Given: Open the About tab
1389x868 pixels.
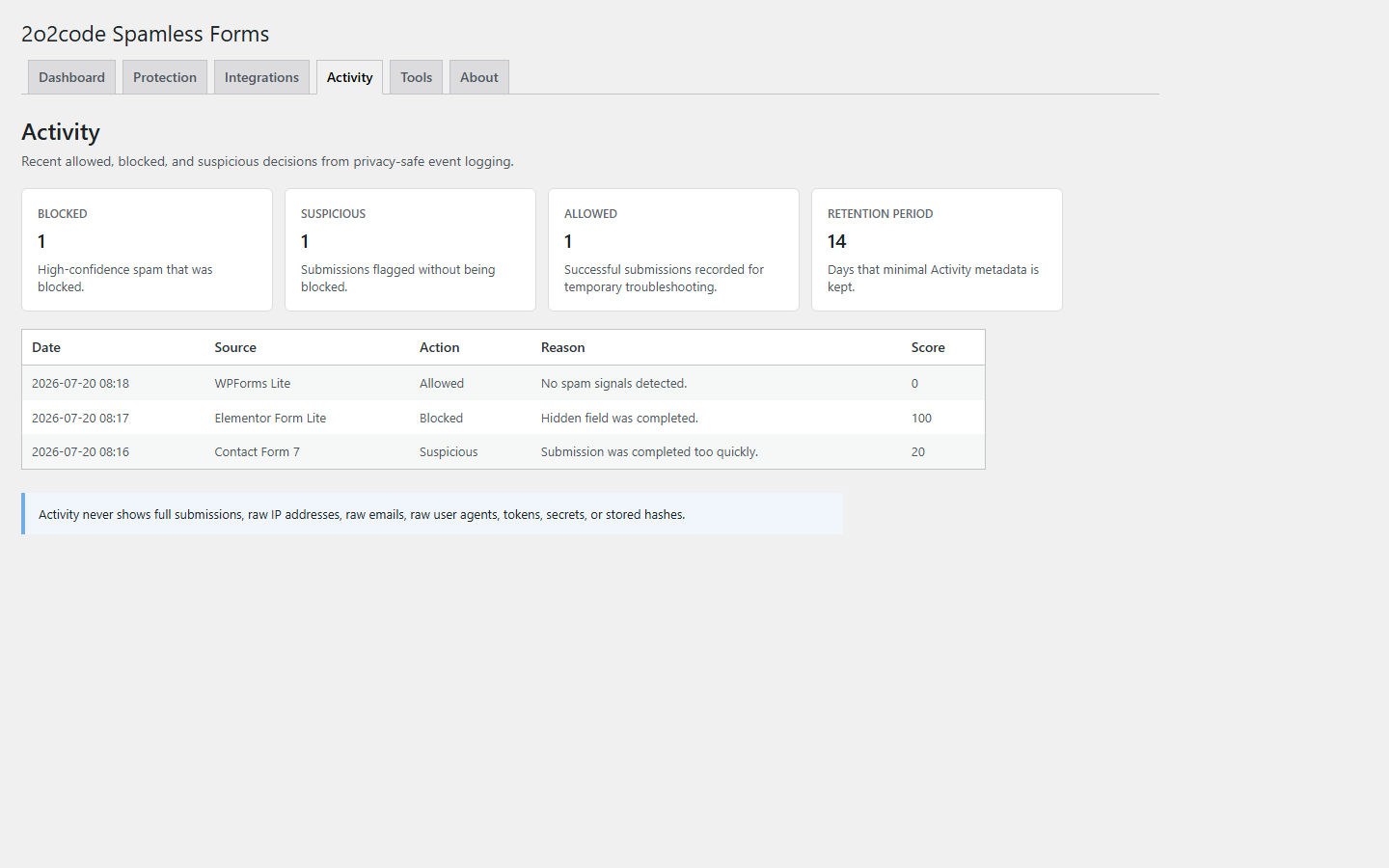Looking at the screenshot, I should coord(479,77).
